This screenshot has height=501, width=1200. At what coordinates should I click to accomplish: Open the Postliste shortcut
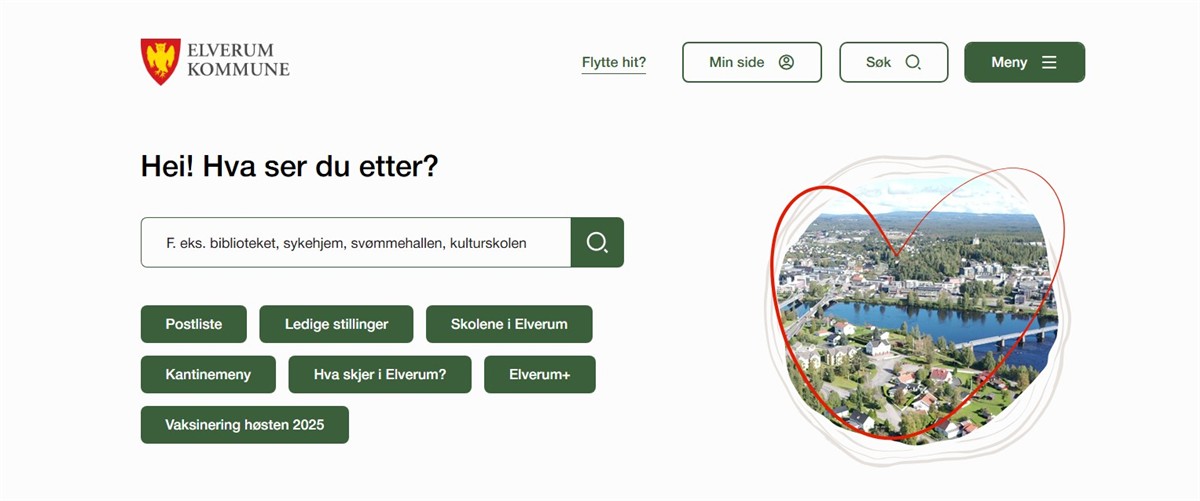[194, 324]
